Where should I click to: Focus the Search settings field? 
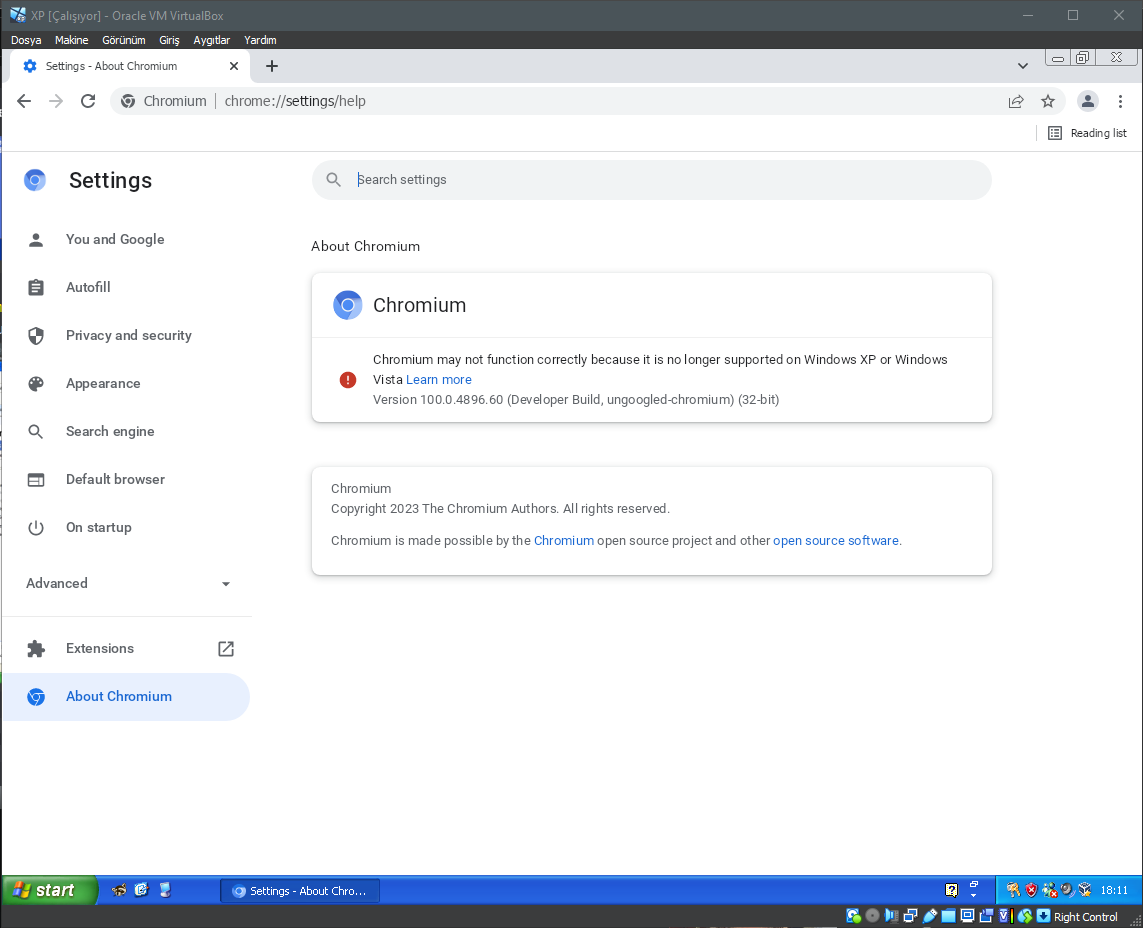(x=652, y=180)
